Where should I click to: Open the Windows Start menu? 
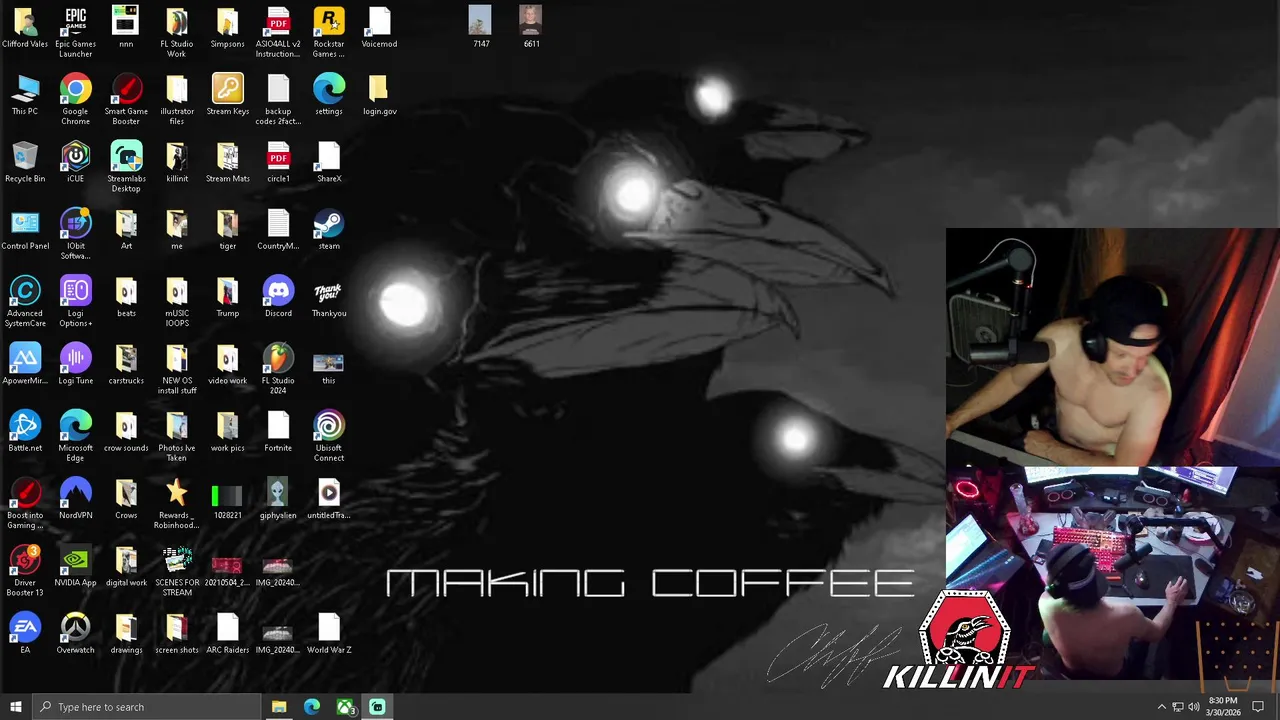(x=15, y=707)
